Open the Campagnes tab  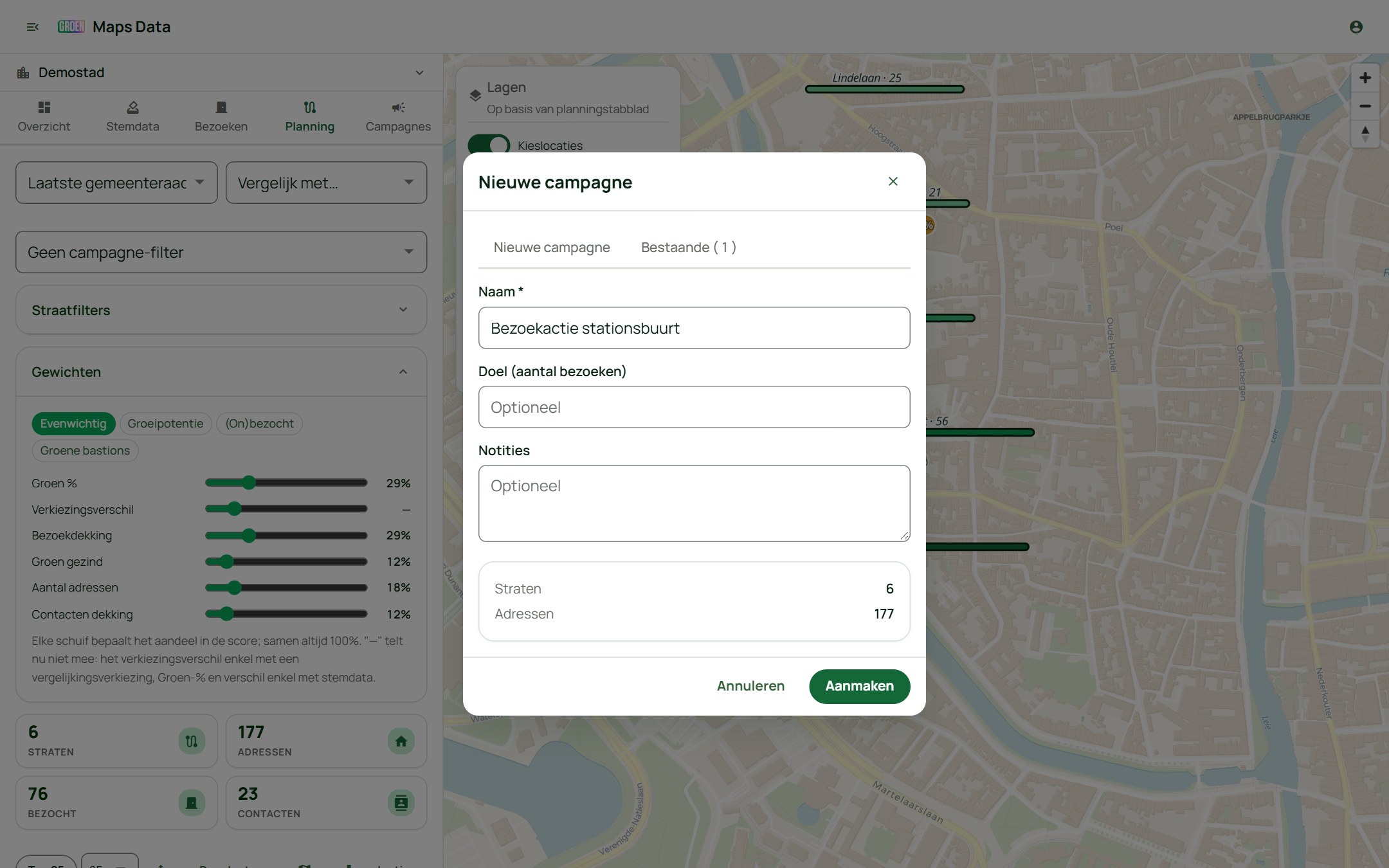coord(398,117)
